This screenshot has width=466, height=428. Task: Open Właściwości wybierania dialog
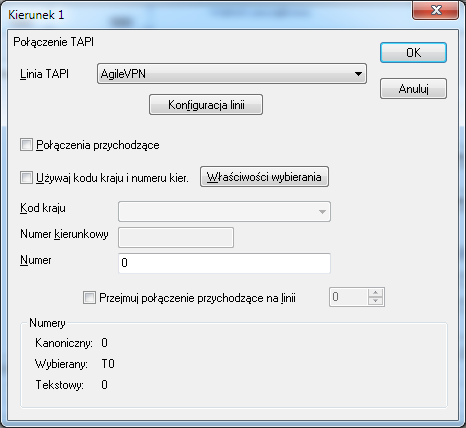264,177
